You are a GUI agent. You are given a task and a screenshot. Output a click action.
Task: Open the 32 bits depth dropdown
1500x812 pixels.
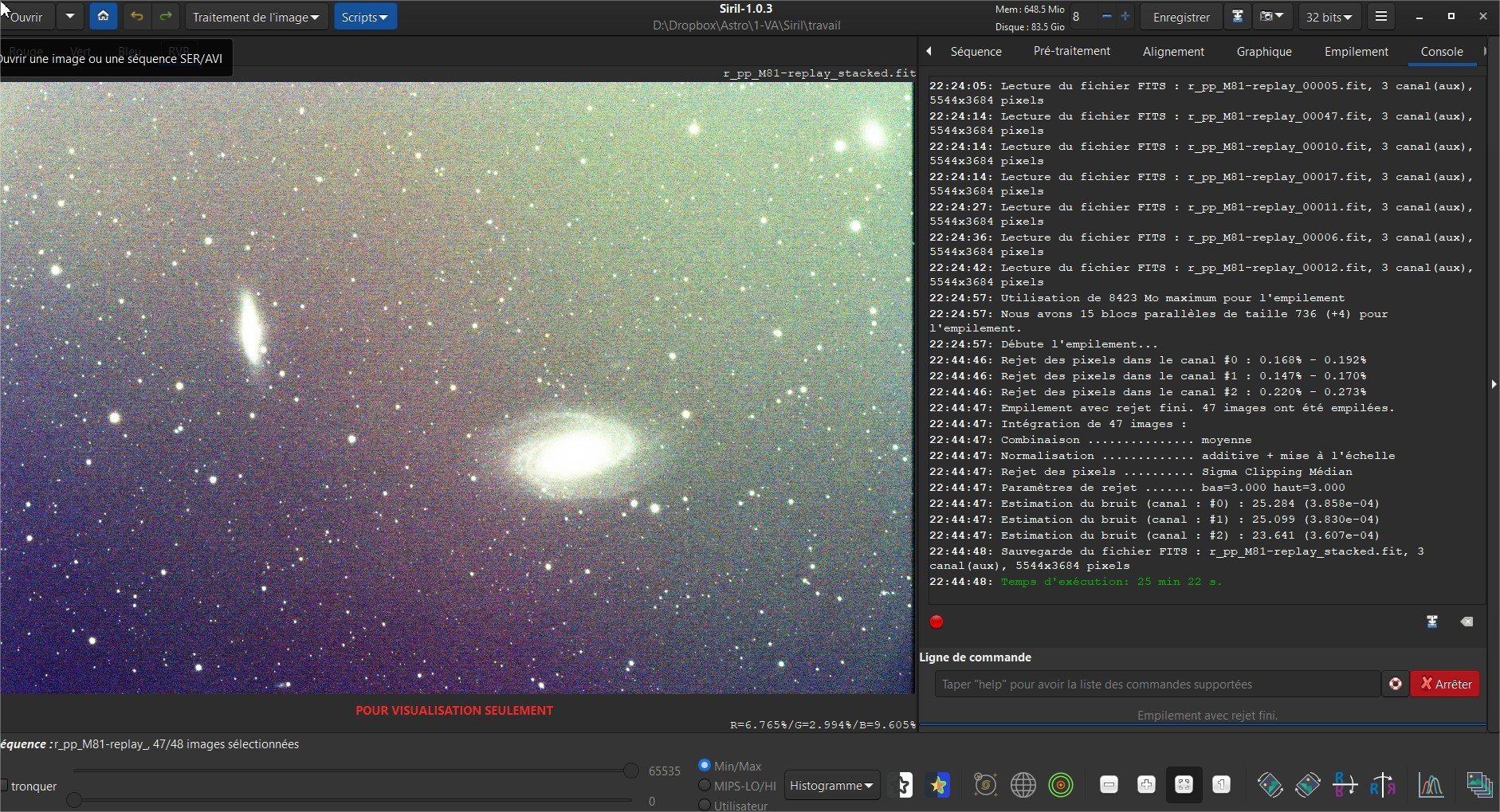(1329, 17)
